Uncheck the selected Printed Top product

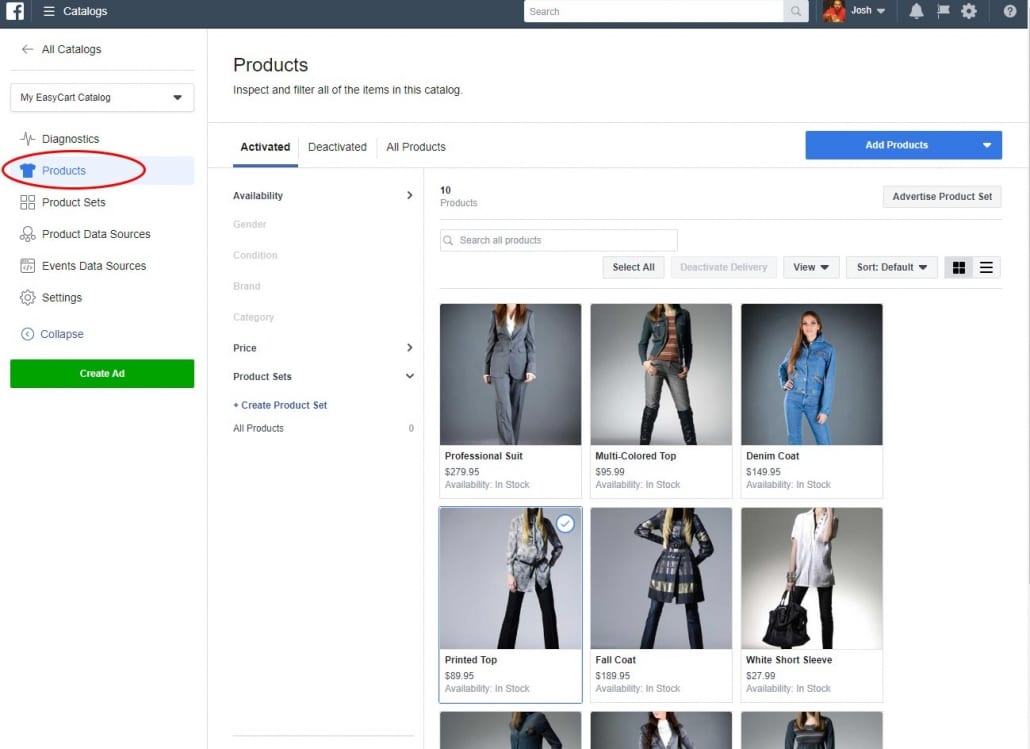click(565, 523)
